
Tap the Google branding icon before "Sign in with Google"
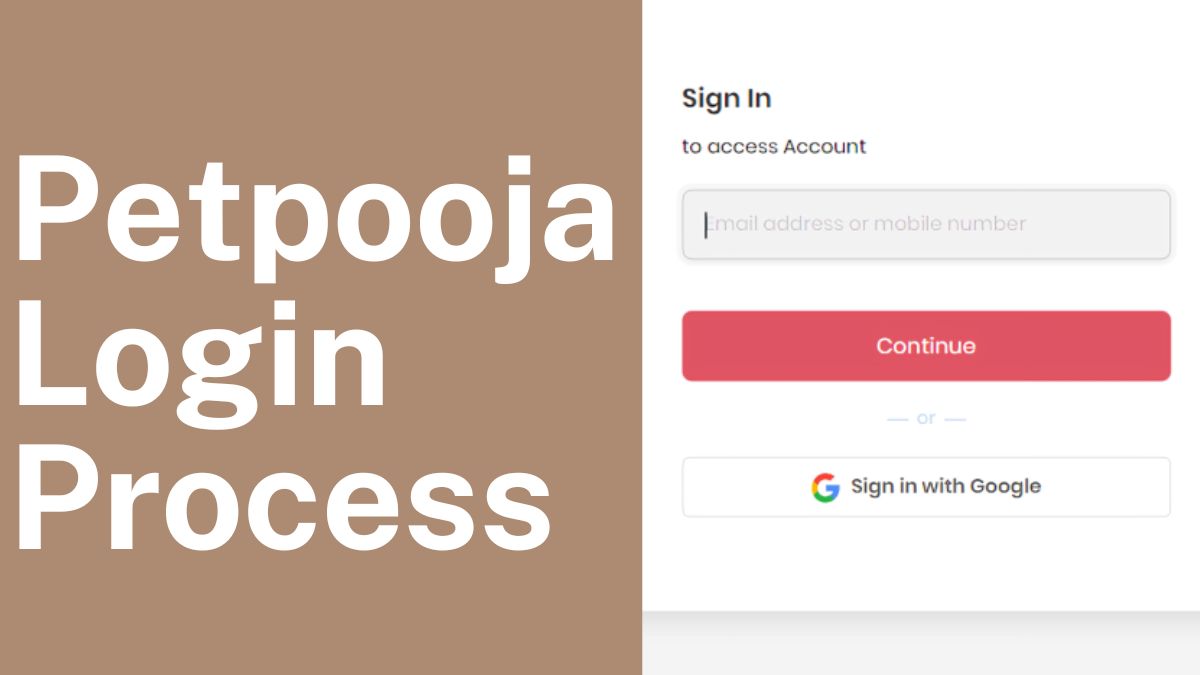823,487
